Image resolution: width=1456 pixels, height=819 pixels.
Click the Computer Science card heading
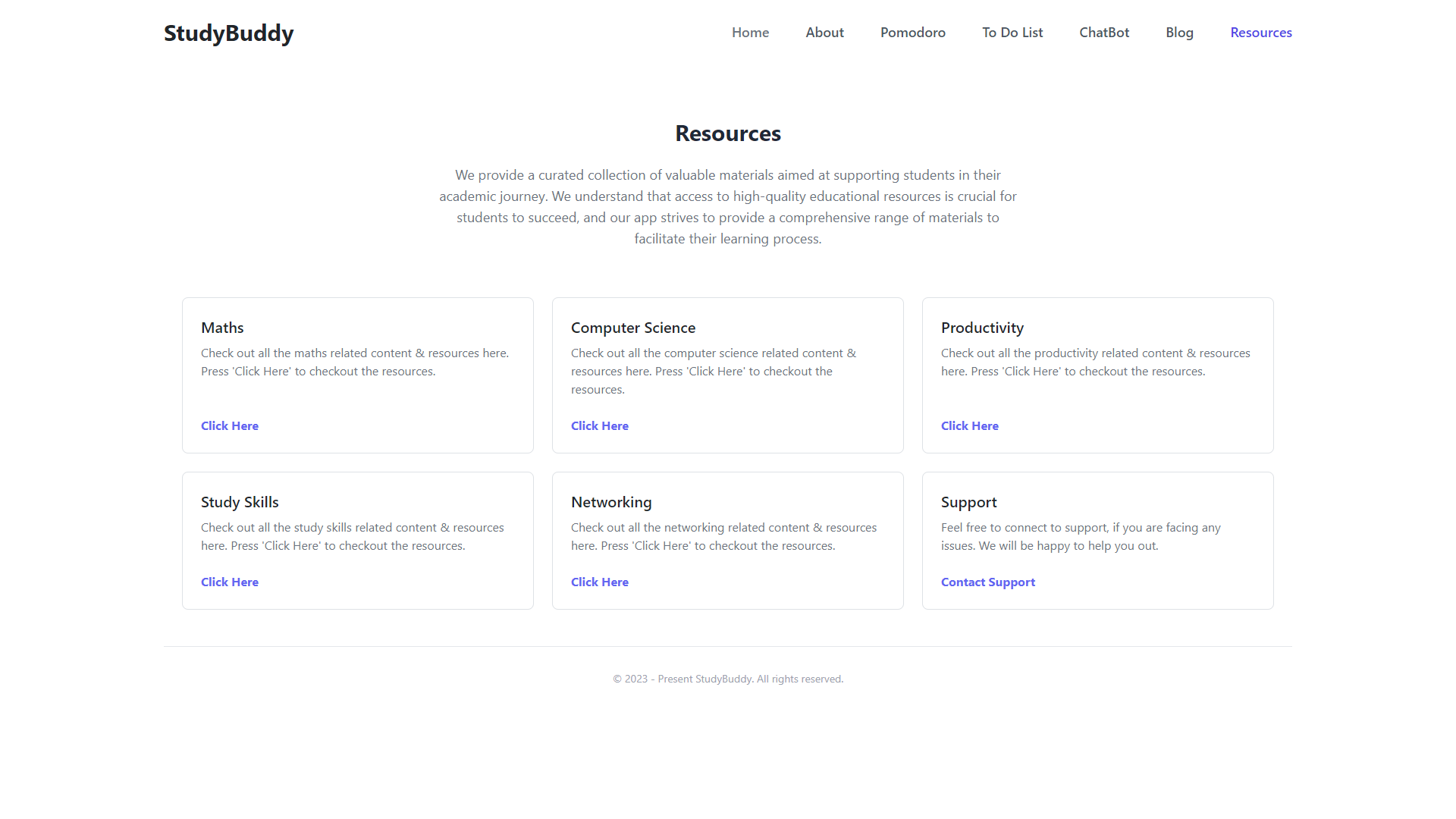pyautogui.click(x=632, y=328)
